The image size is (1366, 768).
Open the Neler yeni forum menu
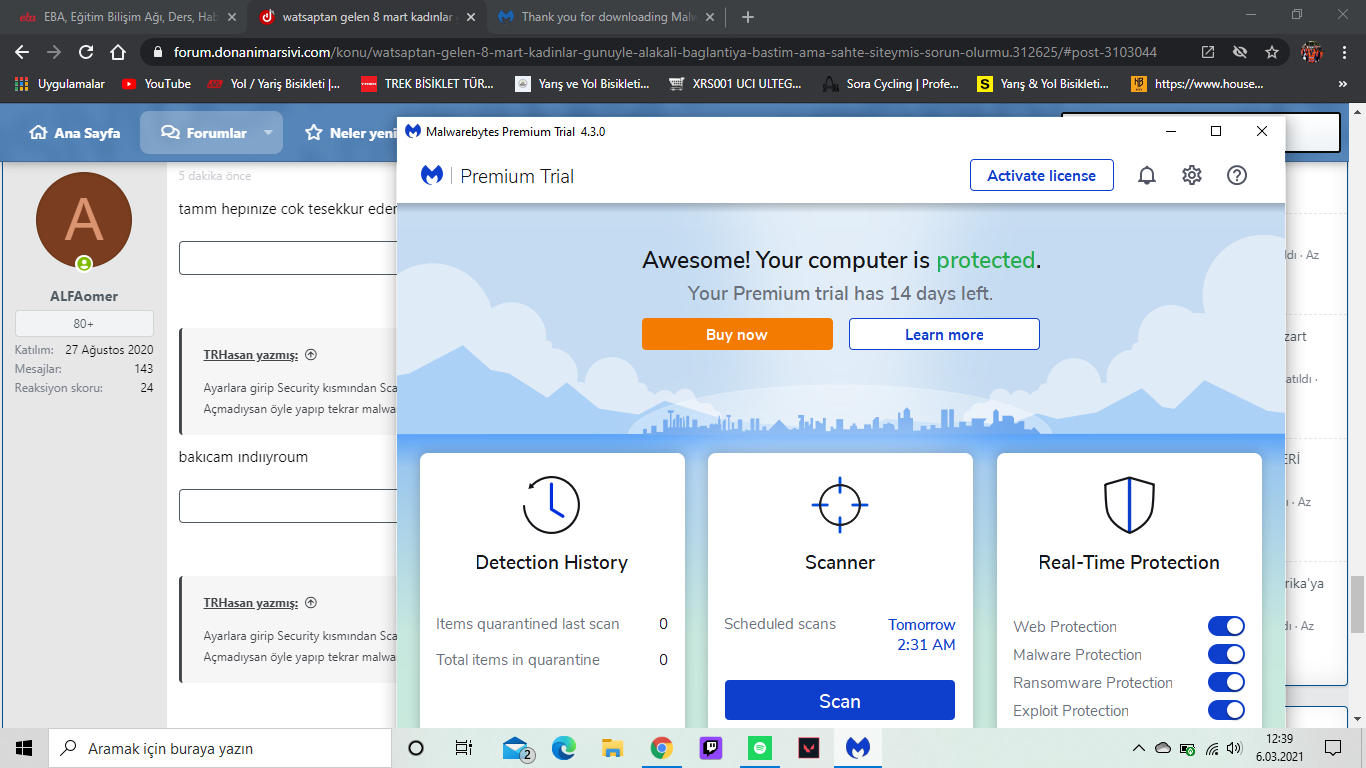point(351,132)
